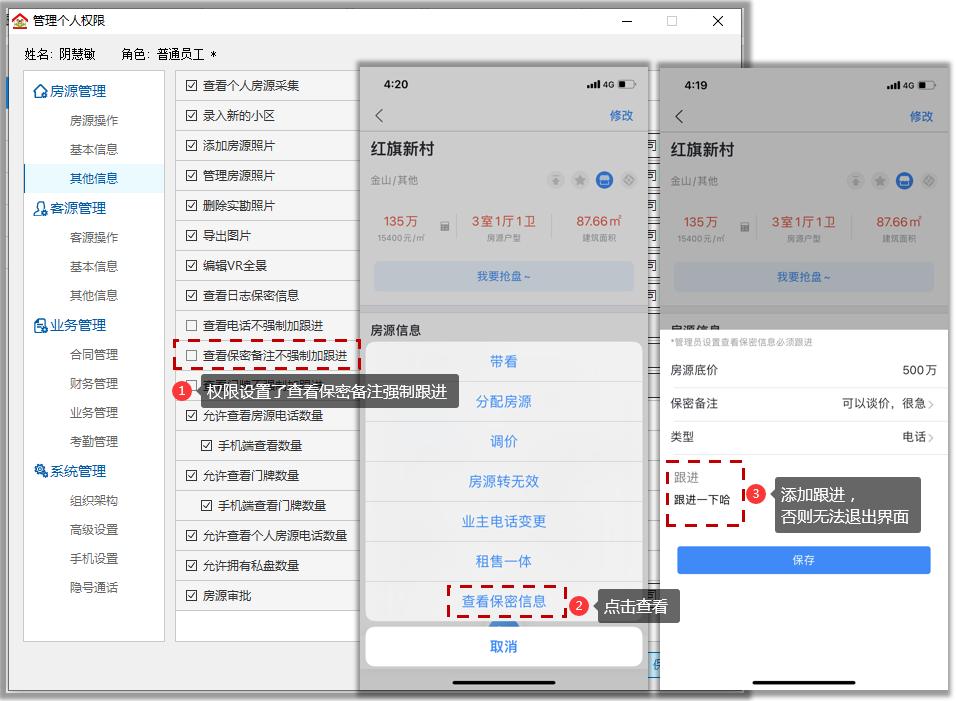Image resolution: width=956 pixels, height=701 pixels.
Task: Click the share icon beside the camera icon
Action: [x=929, y=180]
